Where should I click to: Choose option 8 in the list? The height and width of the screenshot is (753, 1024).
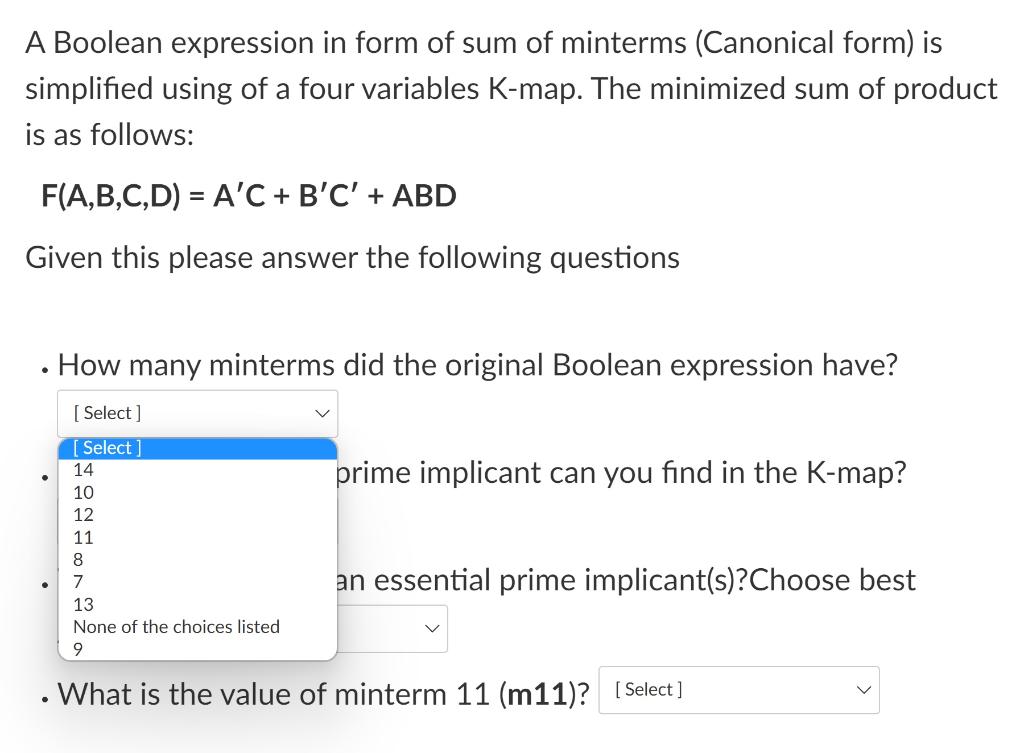coord(79,559)
